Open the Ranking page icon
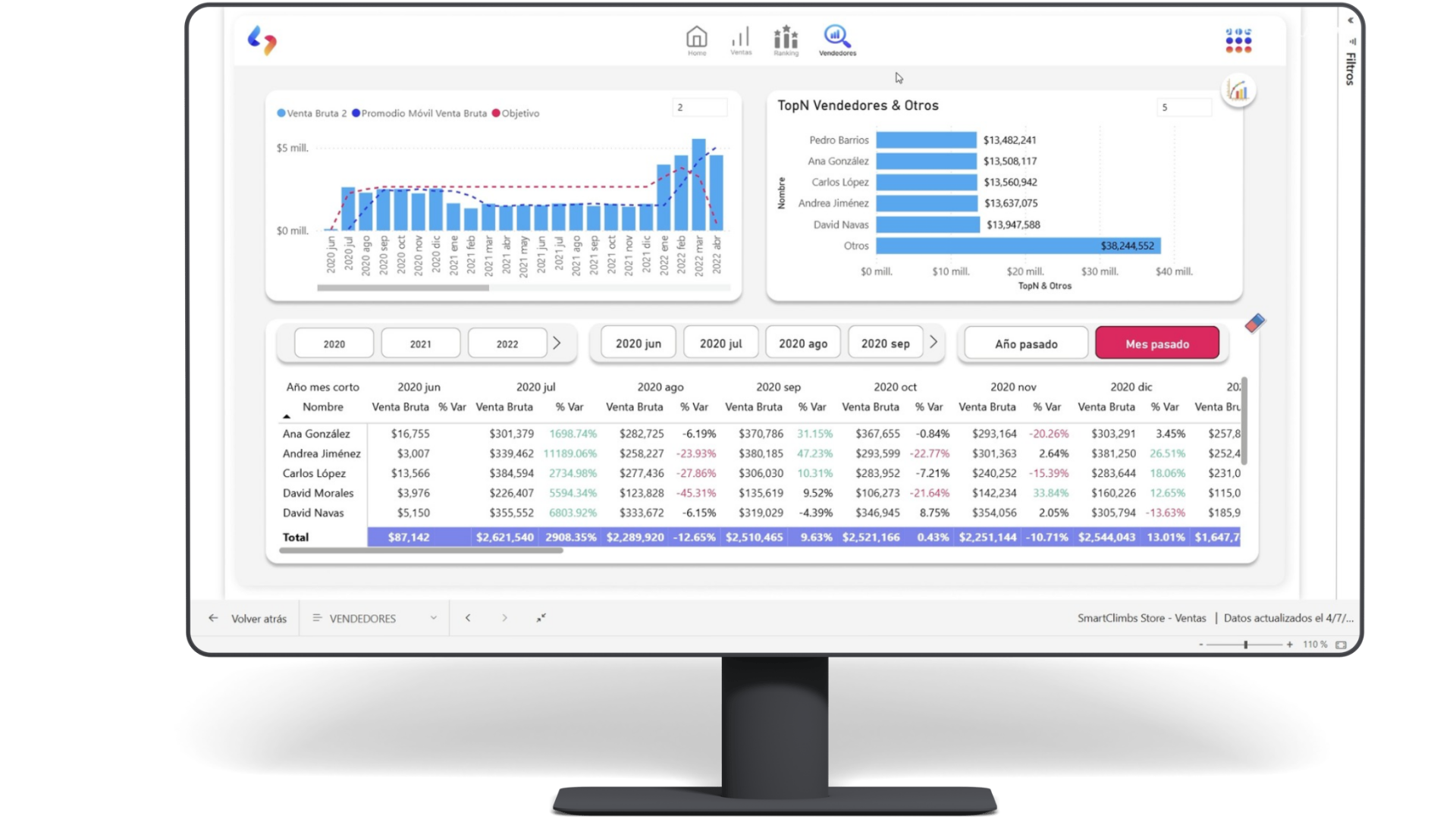The width and height of the screenshot is (1456, 819). coord(786,39)
